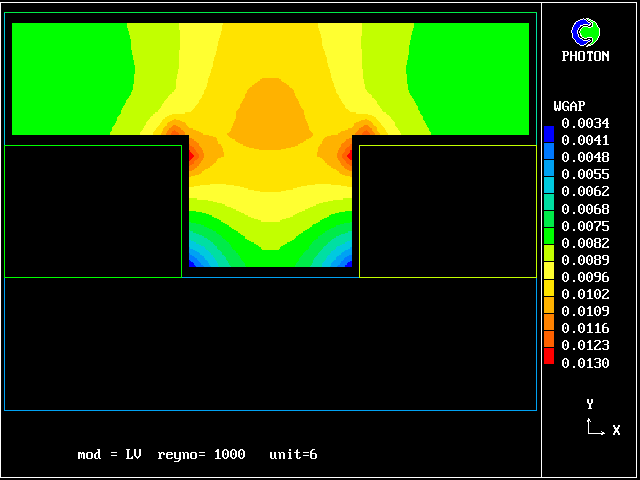The width and height of the screenshot is (640, 480).
Task: Click the WGAP legend title
Action: [x=569, y=106]
